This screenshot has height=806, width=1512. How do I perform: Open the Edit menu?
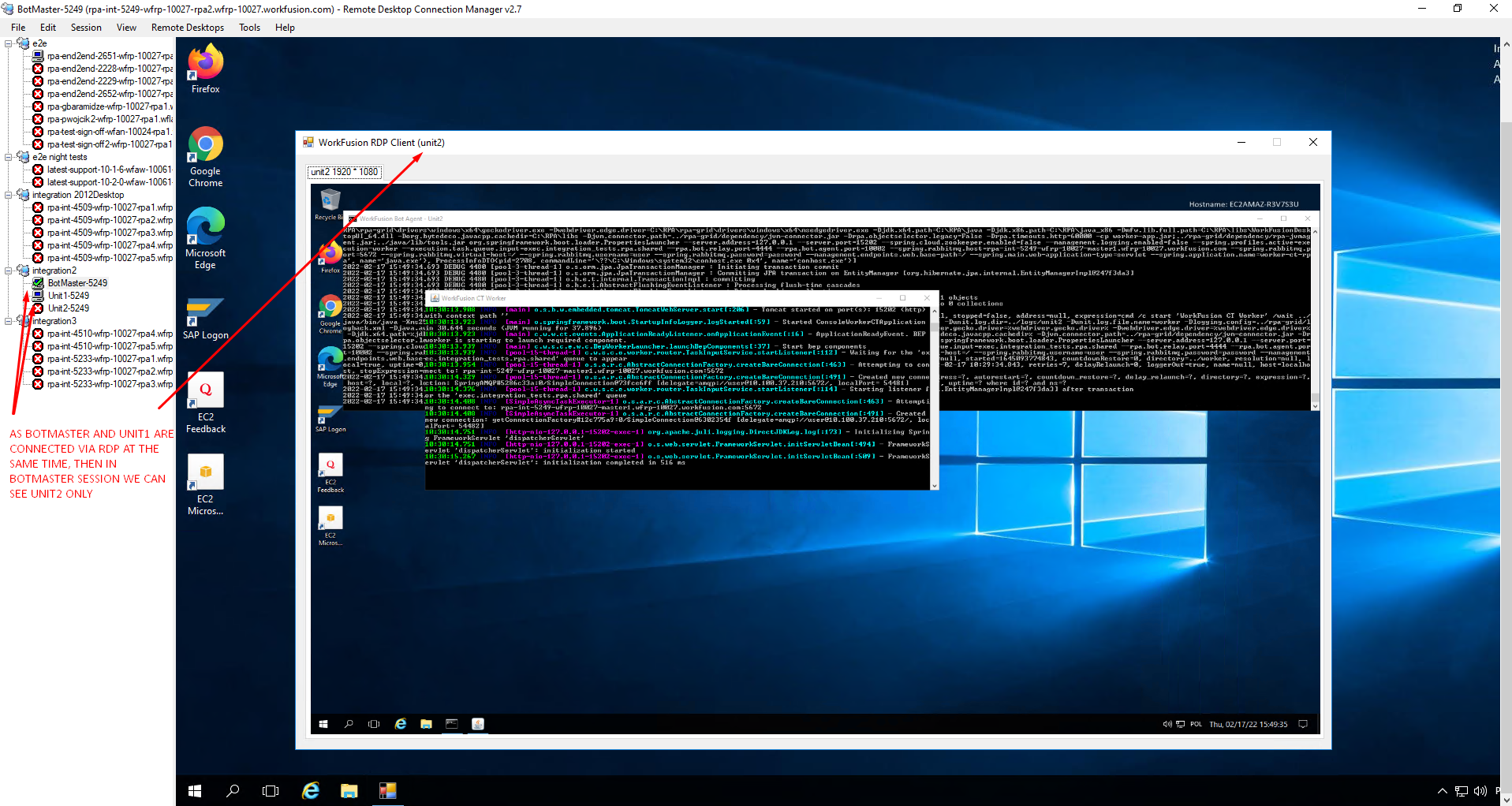point(48,28)
